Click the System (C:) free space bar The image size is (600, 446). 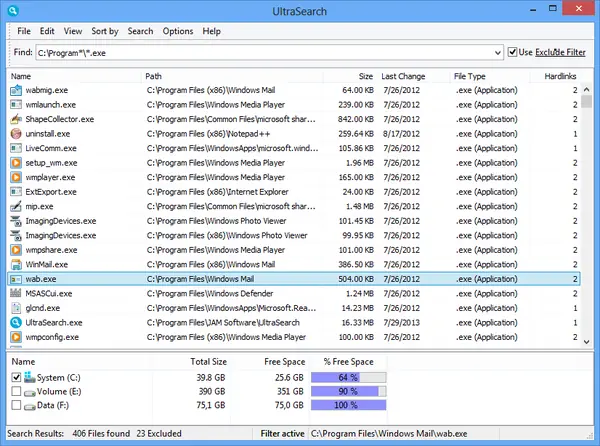click(348, 377)
